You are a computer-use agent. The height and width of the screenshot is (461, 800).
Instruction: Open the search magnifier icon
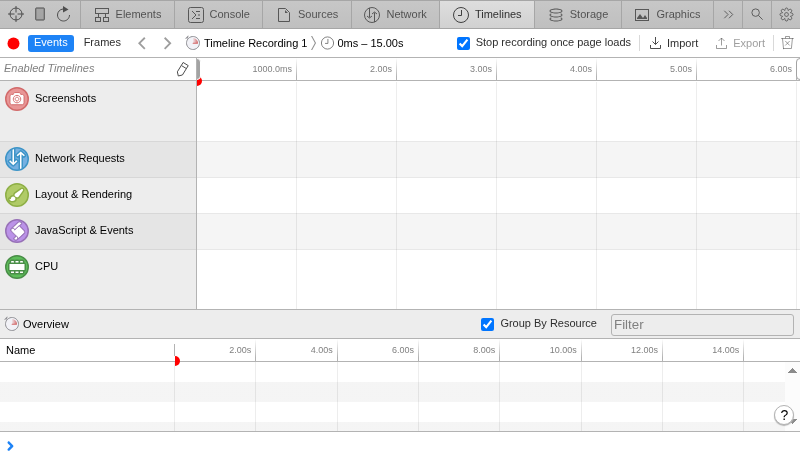757,14
